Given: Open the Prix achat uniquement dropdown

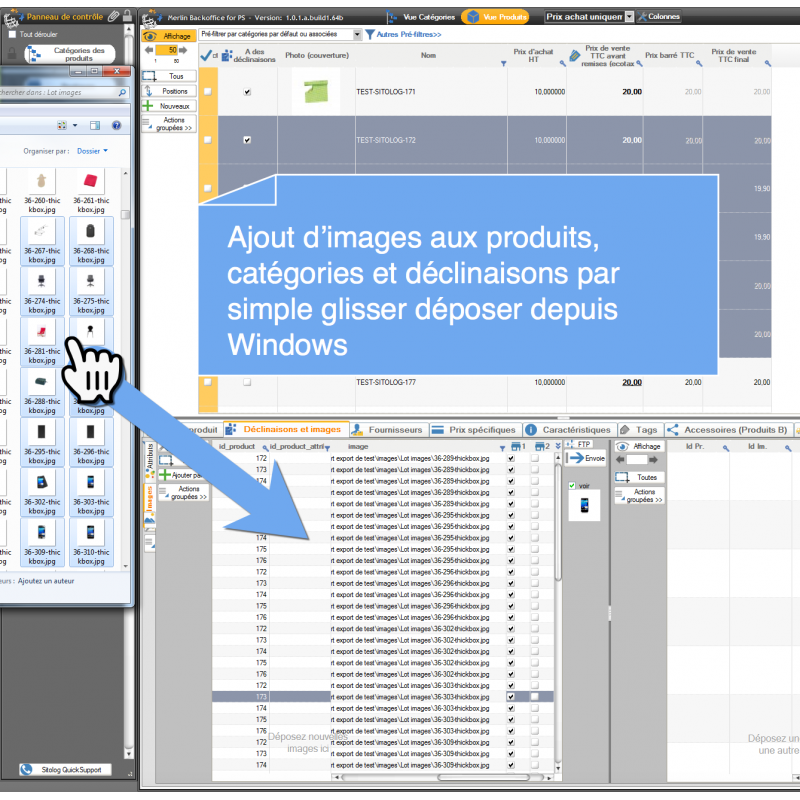Looking at the screenshot, I should pos(629,17).
